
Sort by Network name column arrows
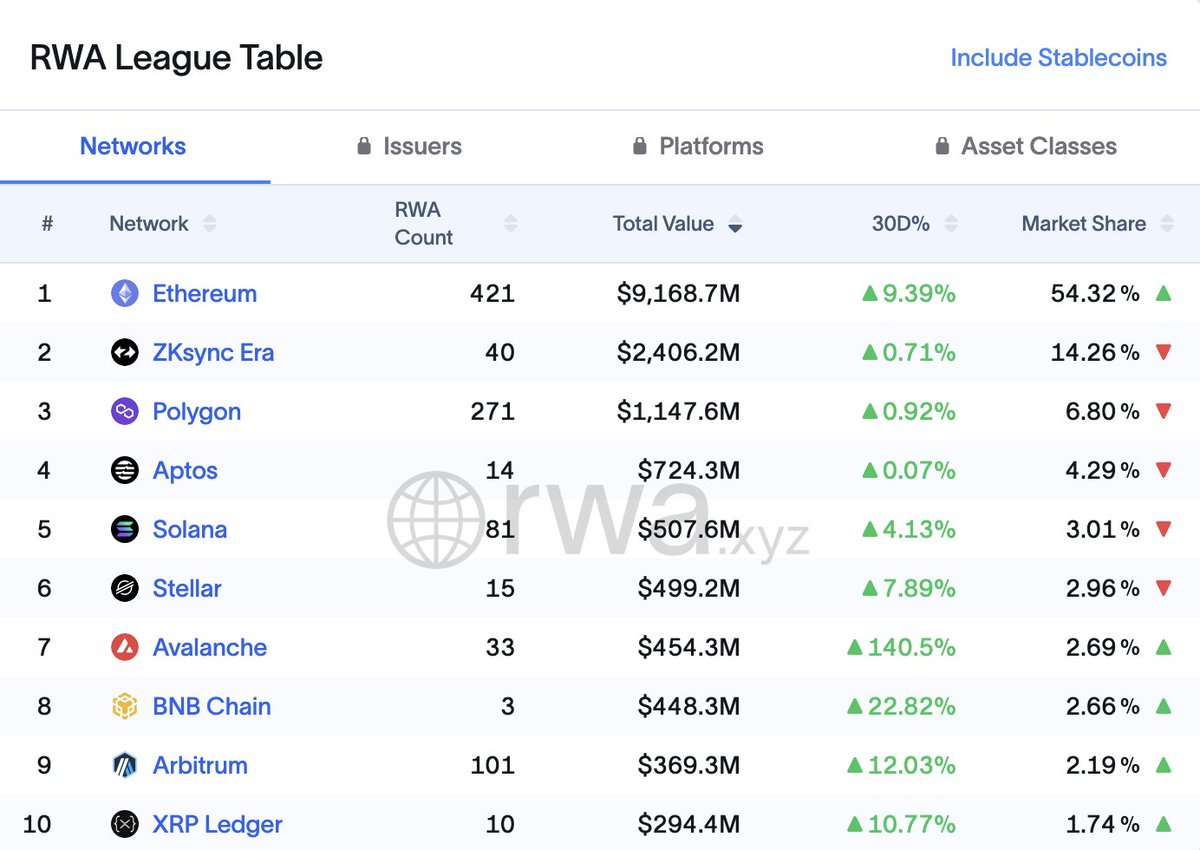click(209, 224)
